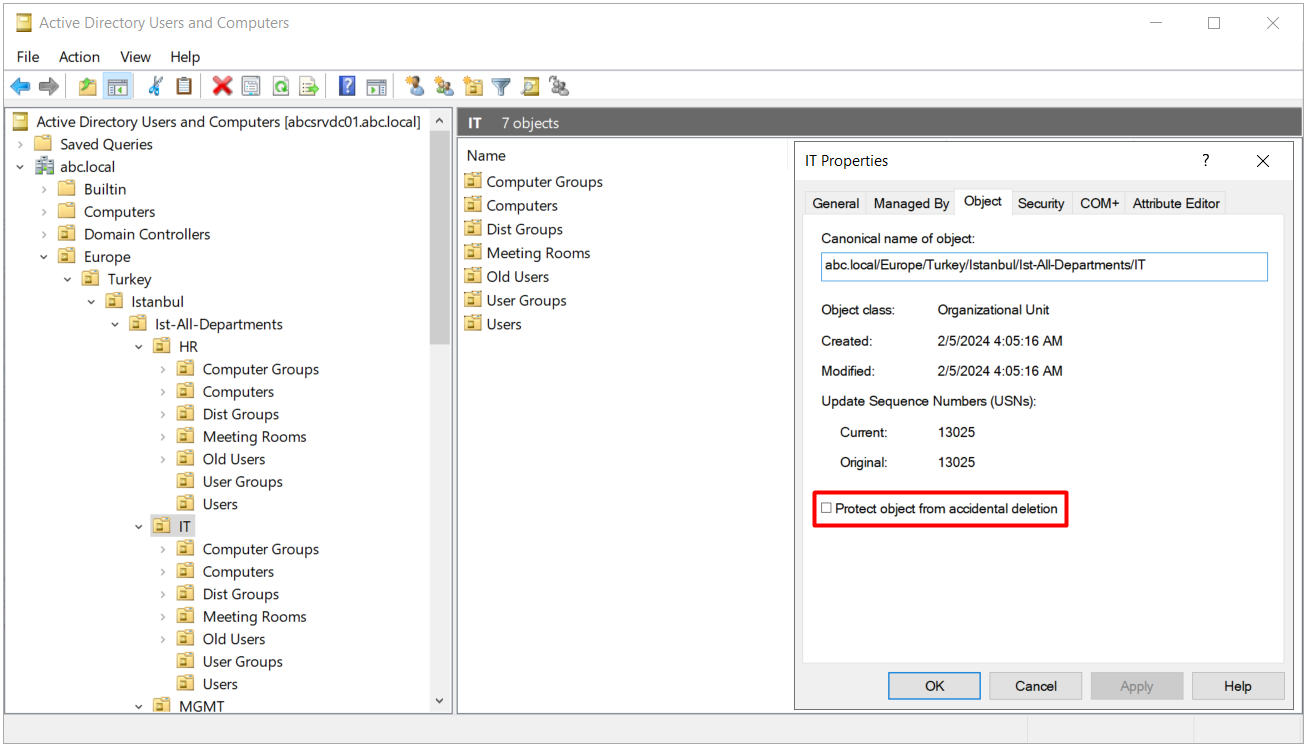
Task: Expand the Domain Controllers node
Action: pyautogui.click(x=44, y=234)
